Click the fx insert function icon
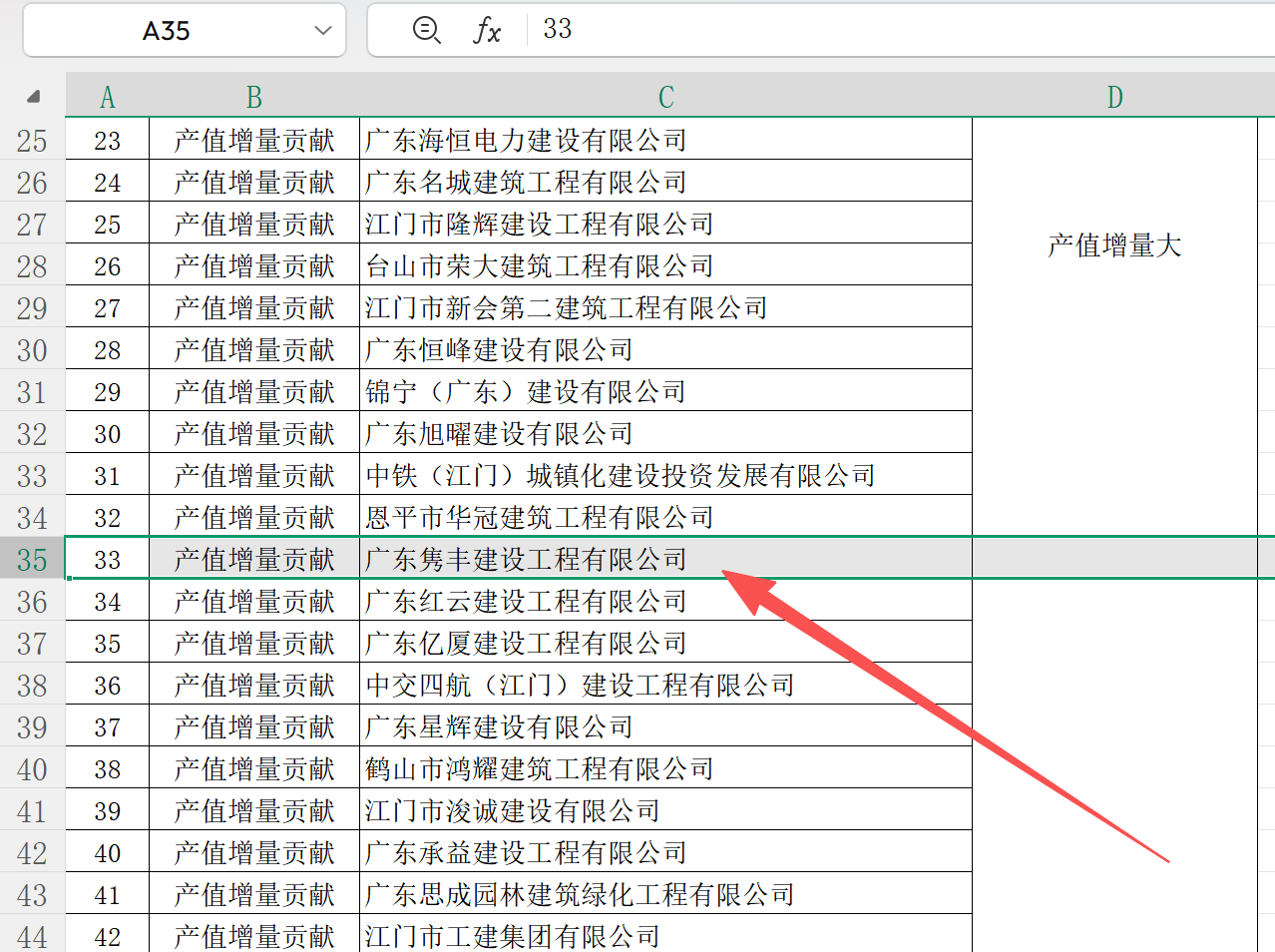The height and width of the screenshot is (952, 1275). coord(487,30)
